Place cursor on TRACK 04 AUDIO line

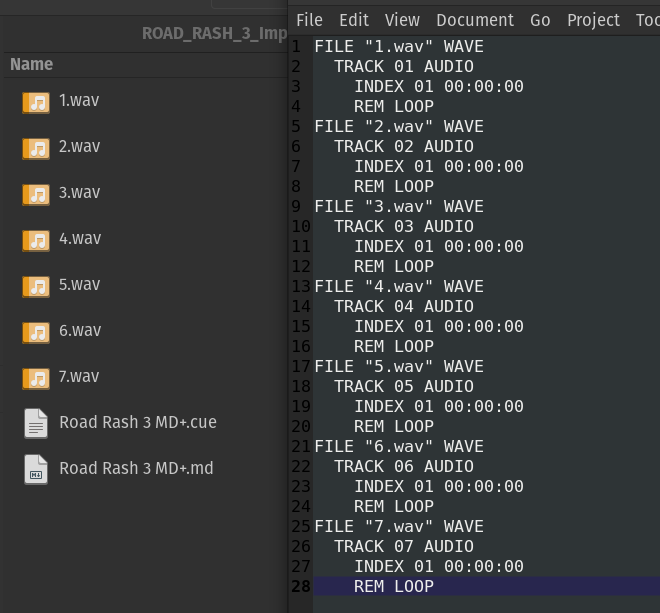(404, 306)
